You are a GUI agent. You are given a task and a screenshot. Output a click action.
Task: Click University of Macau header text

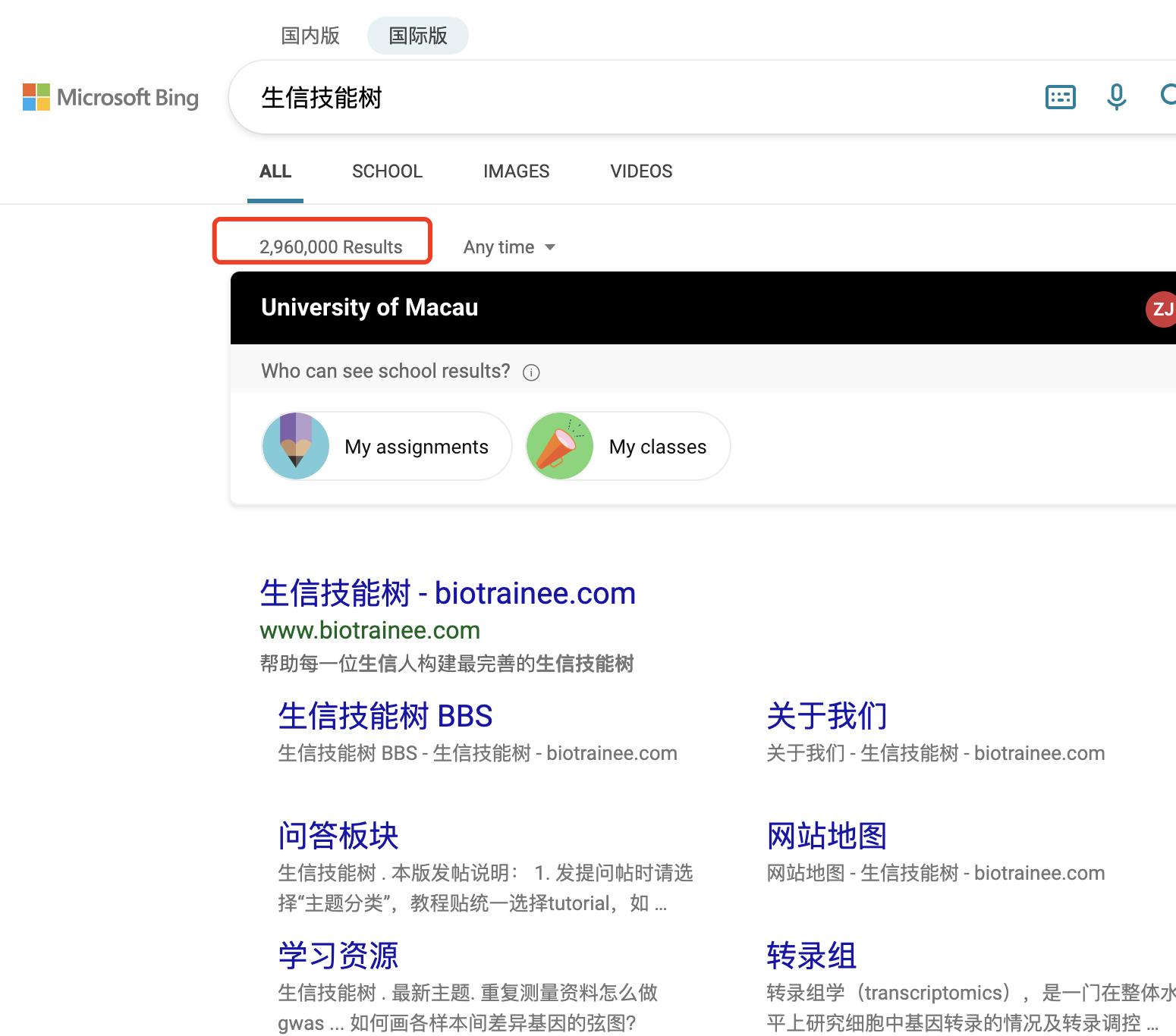click(x=369, y=307)
